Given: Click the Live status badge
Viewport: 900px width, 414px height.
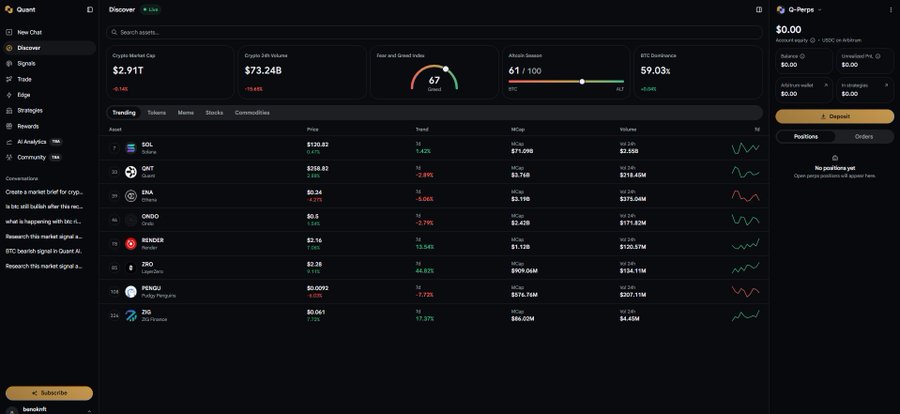Looking at the screenshot, I should coord(151,10).
